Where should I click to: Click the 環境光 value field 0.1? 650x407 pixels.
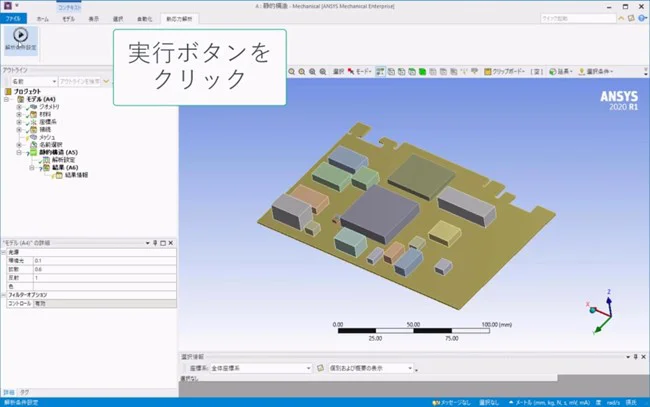click(x=104, y=261)
